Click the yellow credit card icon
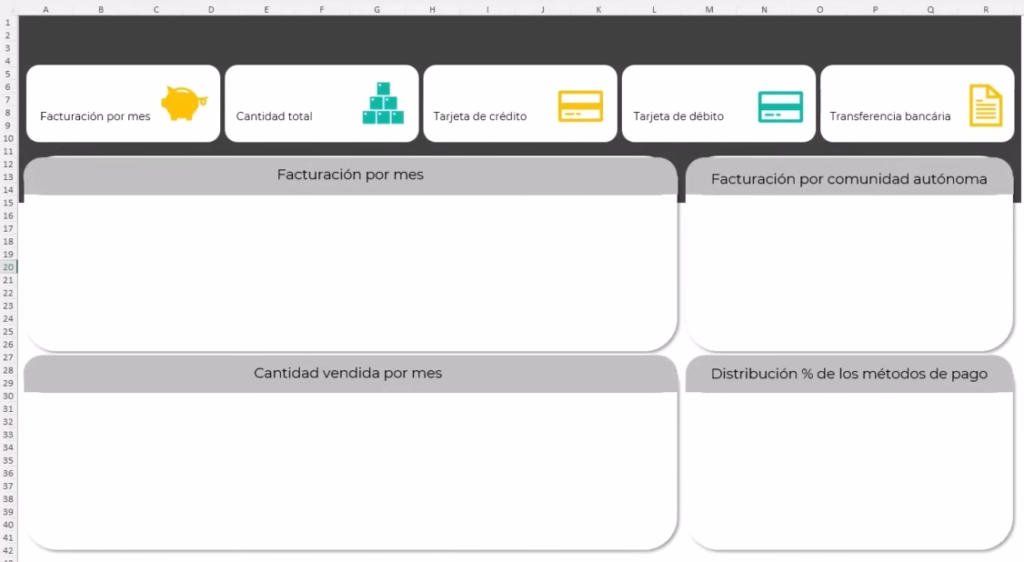 pyautogui.click(x=581, y=106)
